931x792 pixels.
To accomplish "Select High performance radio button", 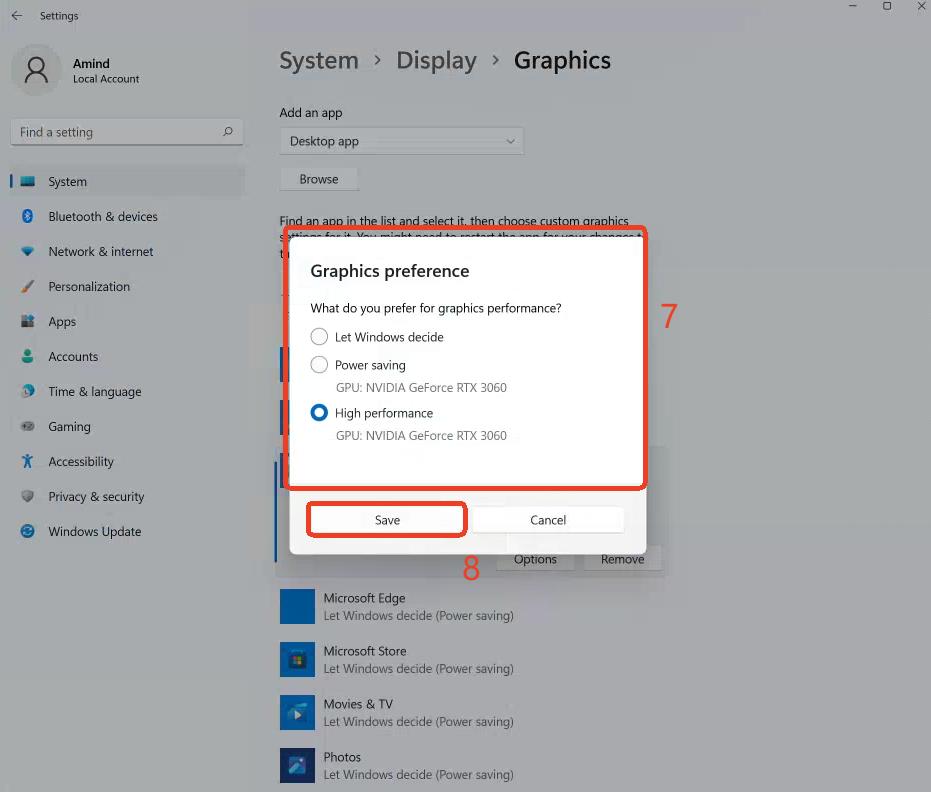I will click(x=319, y=413).
